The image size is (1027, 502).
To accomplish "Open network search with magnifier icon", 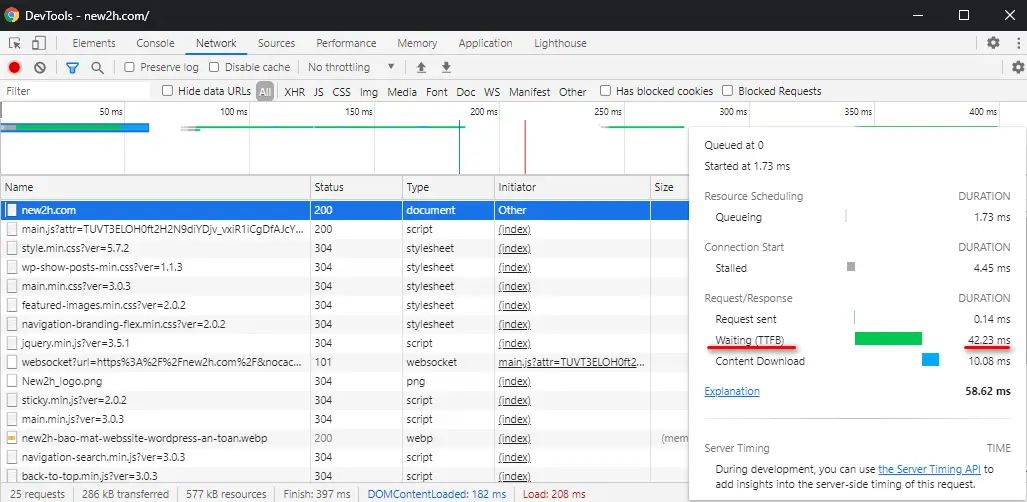I will click(98, 68).
